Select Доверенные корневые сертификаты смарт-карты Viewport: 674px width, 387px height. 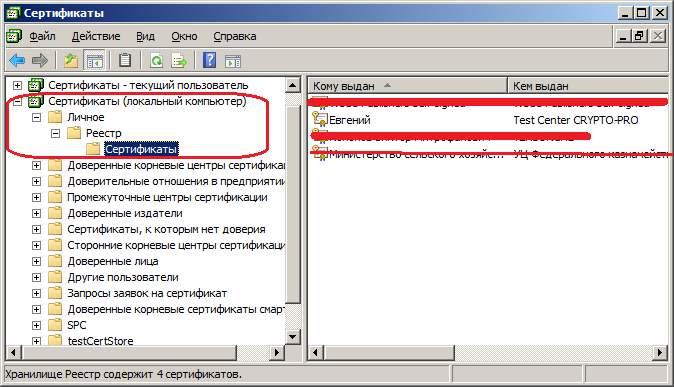click(x=176, y=309)
